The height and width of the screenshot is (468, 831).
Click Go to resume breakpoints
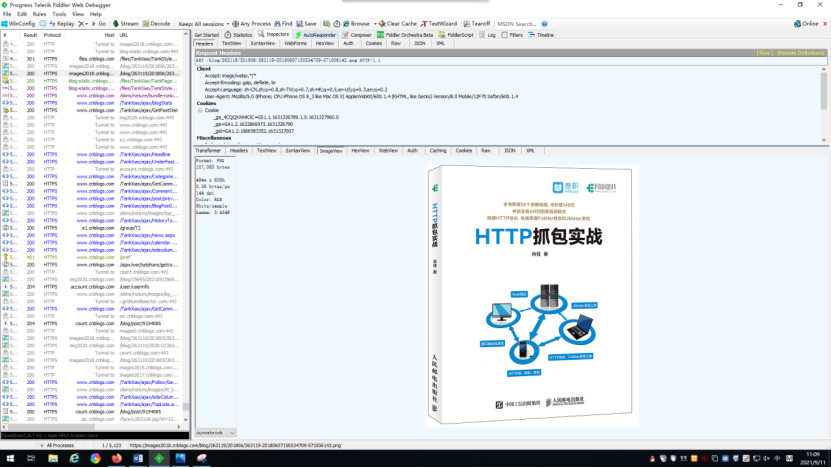[99, 24]
